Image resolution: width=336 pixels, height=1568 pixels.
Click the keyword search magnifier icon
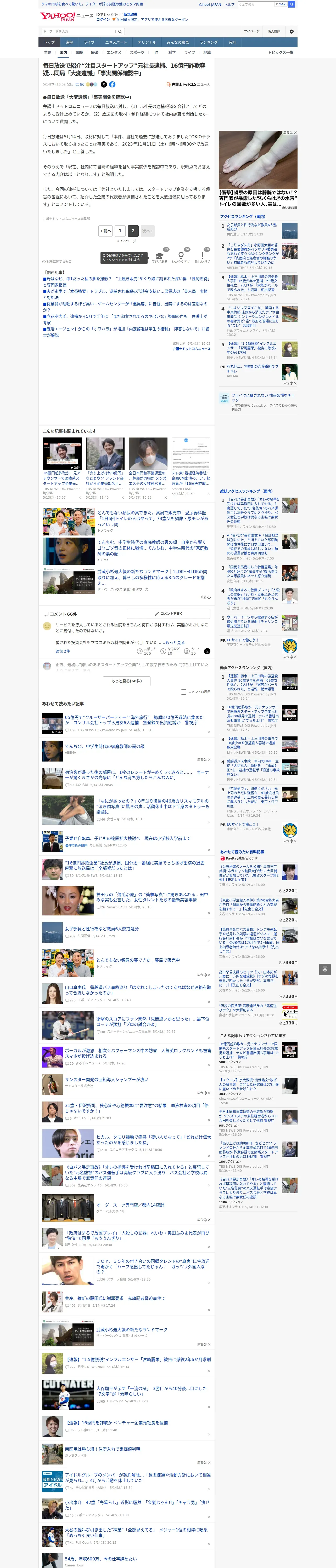coord(120,32)
